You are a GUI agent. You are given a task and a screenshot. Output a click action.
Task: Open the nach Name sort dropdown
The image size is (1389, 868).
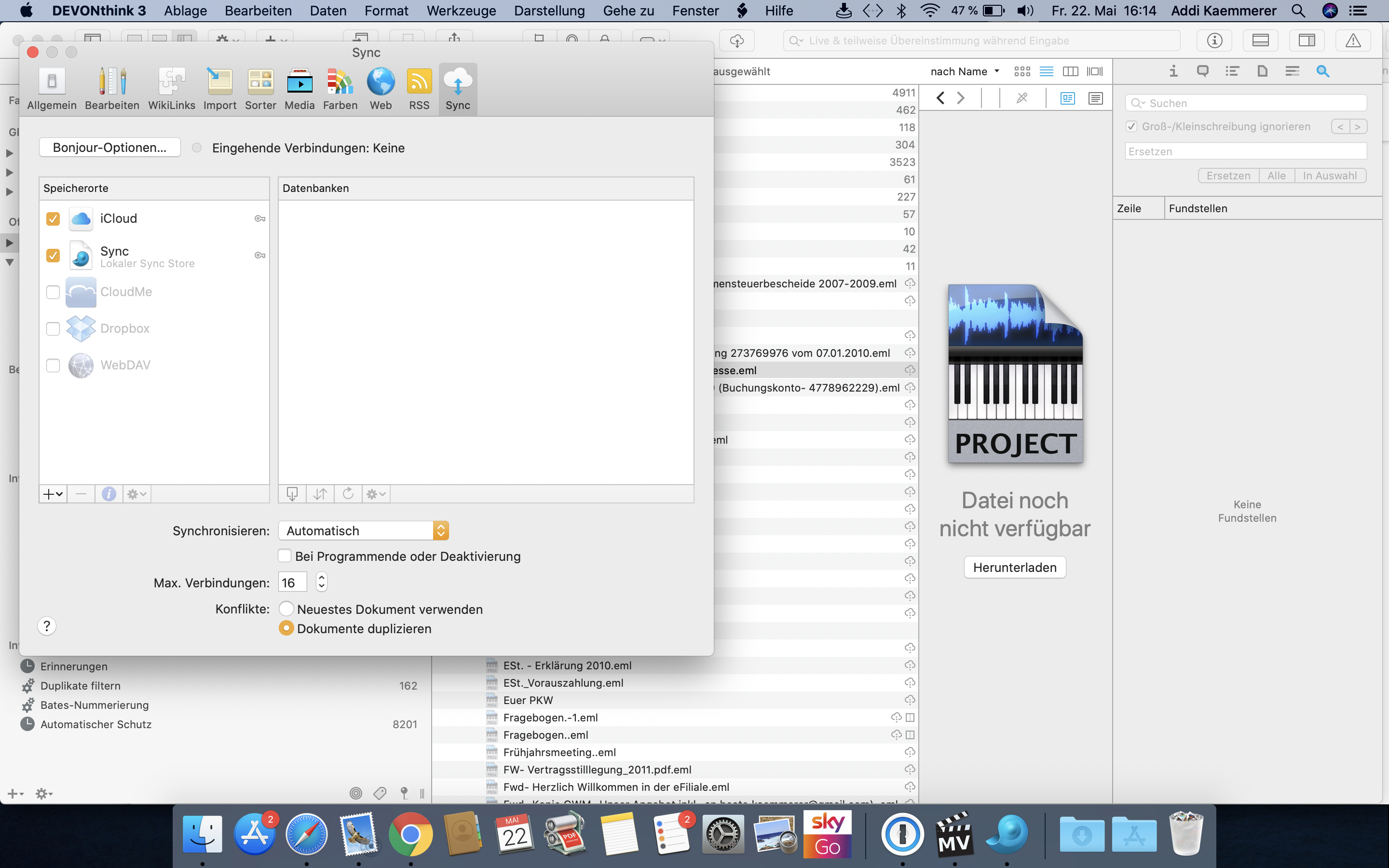[965, 71]
